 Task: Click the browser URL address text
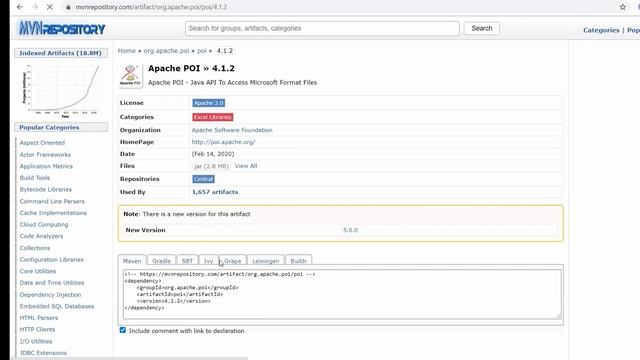151,7
